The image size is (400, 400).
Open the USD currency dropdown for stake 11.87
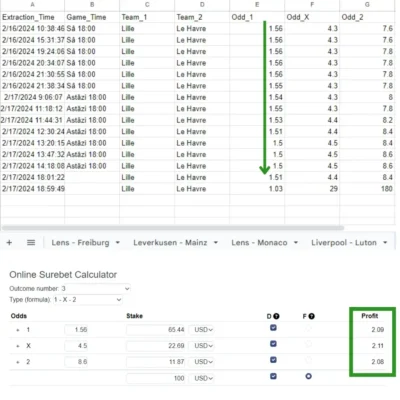coord(202,362)
